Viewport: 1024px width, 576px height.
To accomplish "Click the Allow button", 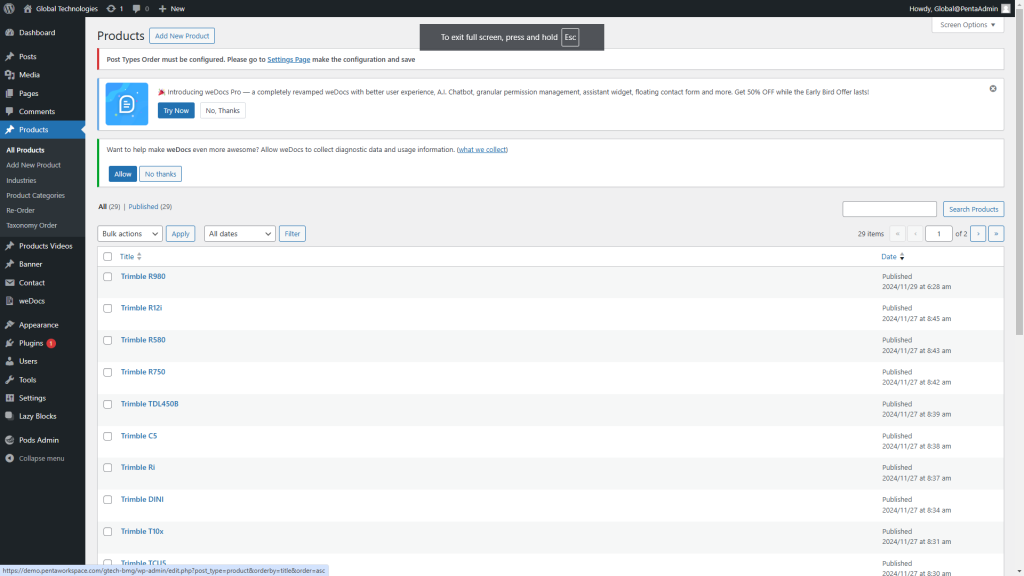I will pos(123,174).
